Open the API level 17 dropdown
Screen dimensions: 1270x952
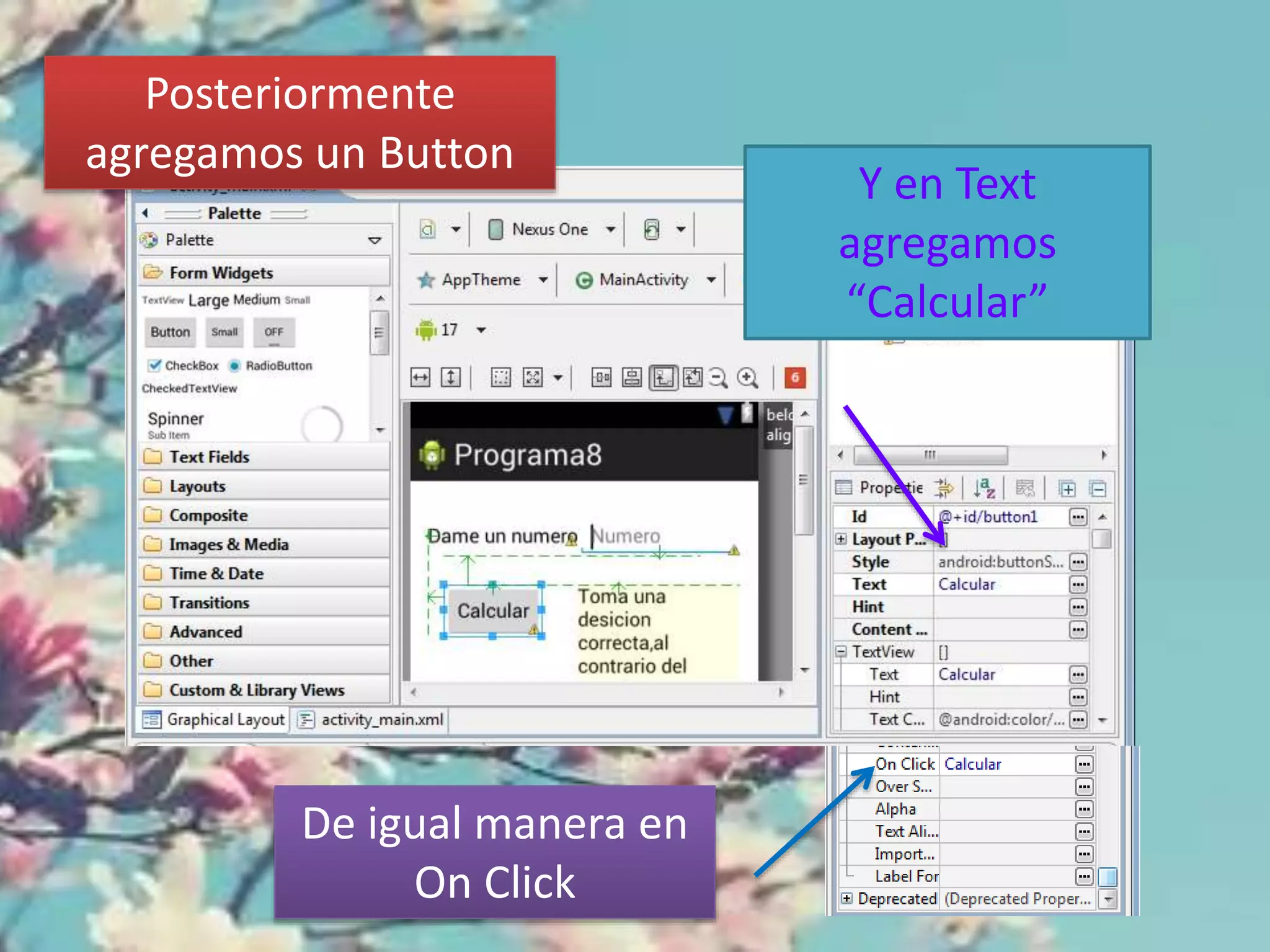point(481,330)
